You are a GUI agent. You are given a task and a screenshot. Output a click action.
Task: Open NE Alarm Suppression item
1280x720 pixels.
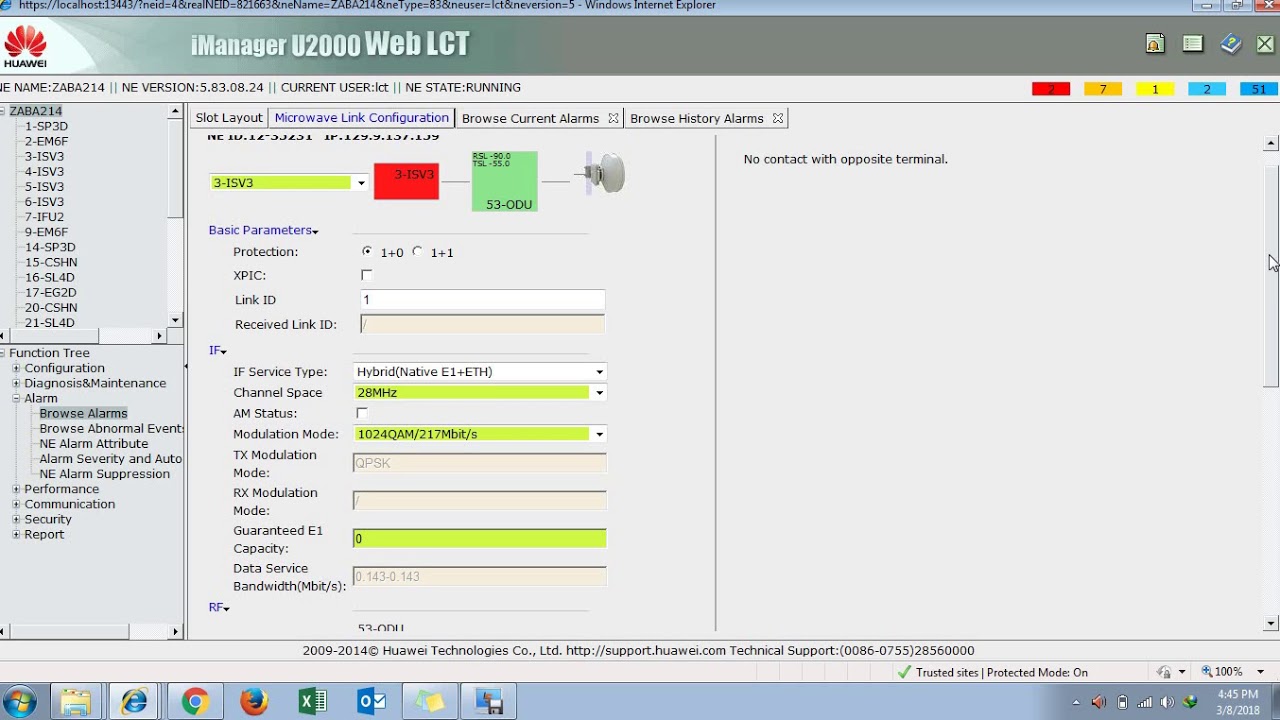[x=105, y=474]
